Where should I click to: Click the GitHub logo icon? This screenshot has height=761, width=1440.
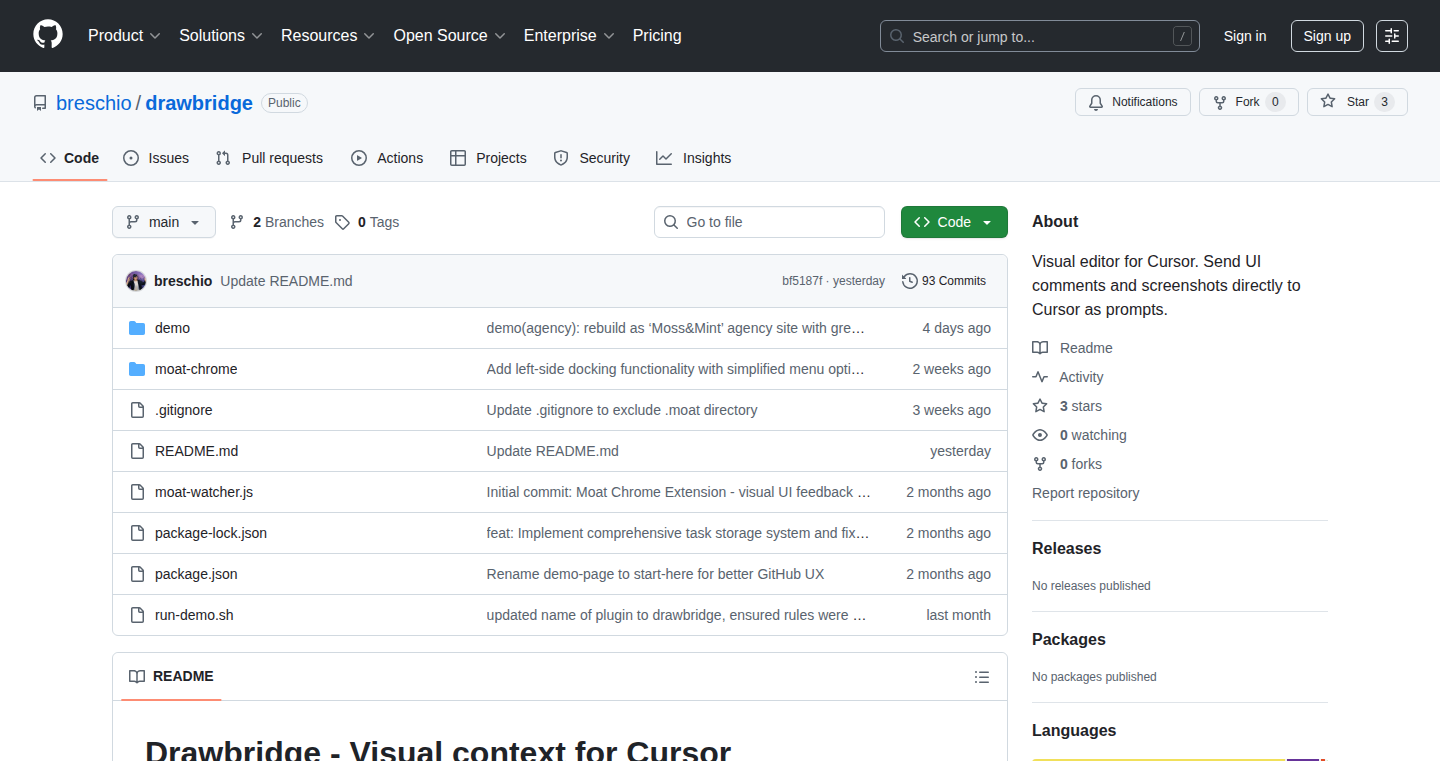click(48, 35)
